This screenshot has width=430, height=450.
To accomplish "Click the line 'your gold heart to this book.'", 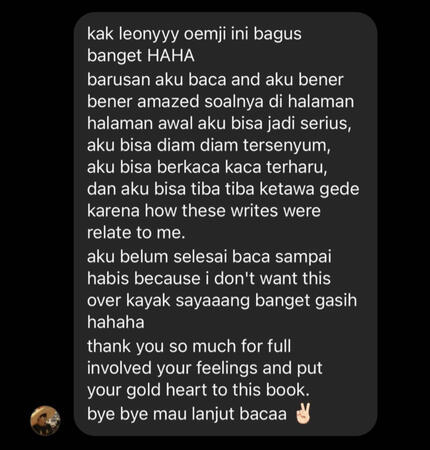I will tap(198, 390).
